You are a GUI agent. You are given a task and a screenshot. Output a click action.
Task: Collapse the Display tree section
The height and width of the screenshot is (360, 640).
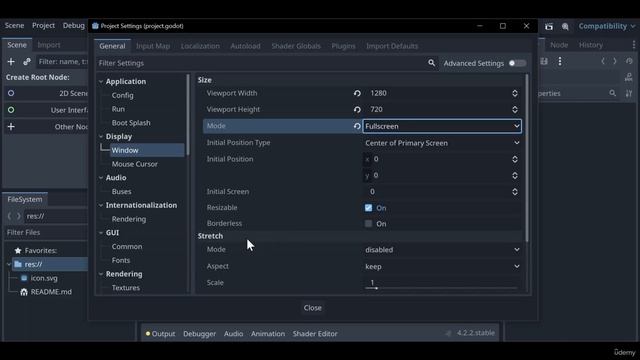(x=101, y=136)
